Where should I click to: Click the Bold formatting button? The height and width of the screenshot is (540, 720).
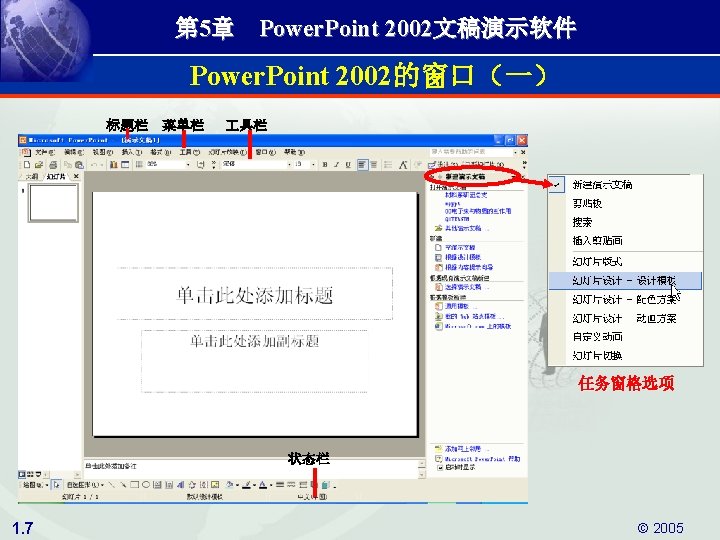pos(325,164)
